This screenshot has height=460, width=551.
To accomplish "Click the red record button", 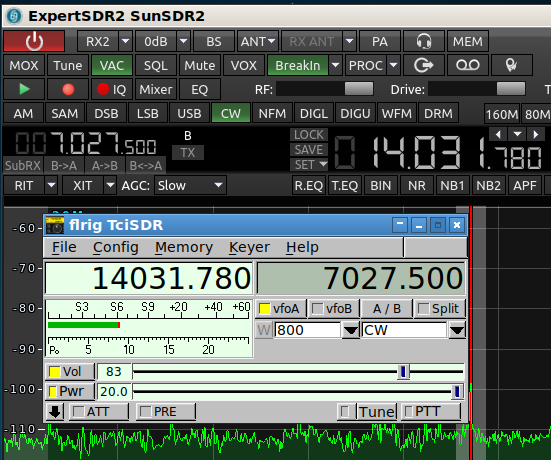I will click(x=68, y=89).
